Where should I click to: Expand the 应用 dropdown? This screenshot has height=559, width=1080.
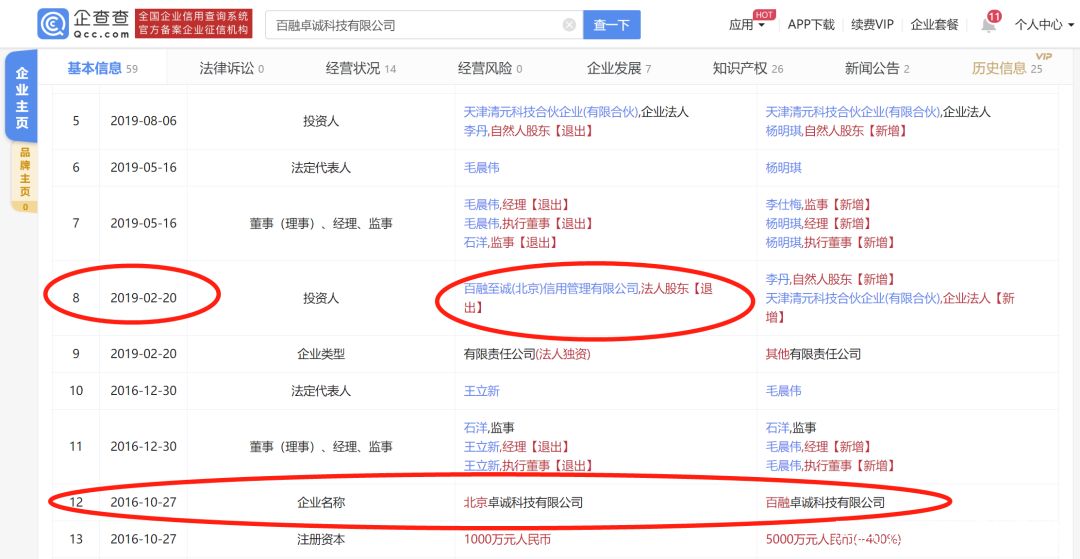(747, 25)
